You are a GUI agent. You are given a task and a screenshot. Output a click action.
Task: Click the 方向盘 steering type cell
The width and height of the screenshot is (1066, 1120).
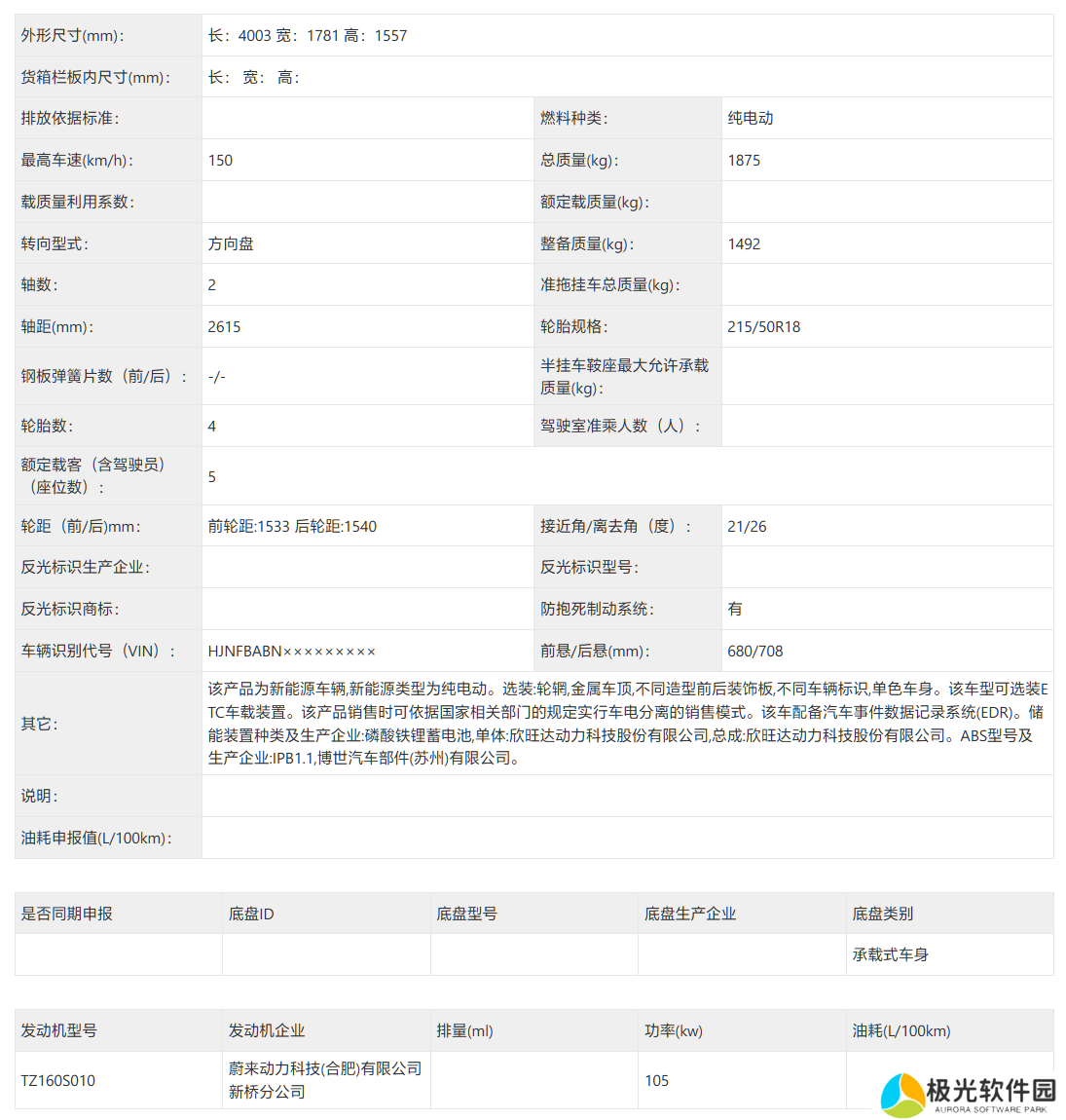tap(231, 244)
